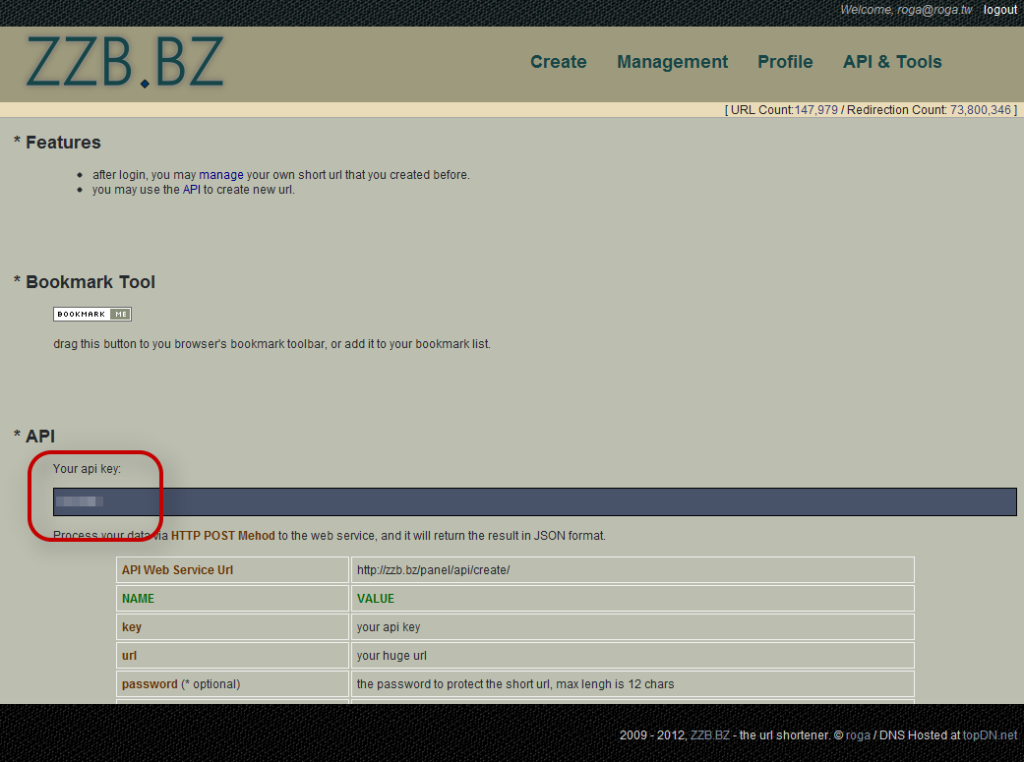Click the http://zzb.bz/panel/api/create/ URL cell
1024x762 pixels.
click(x=632, y=570)
